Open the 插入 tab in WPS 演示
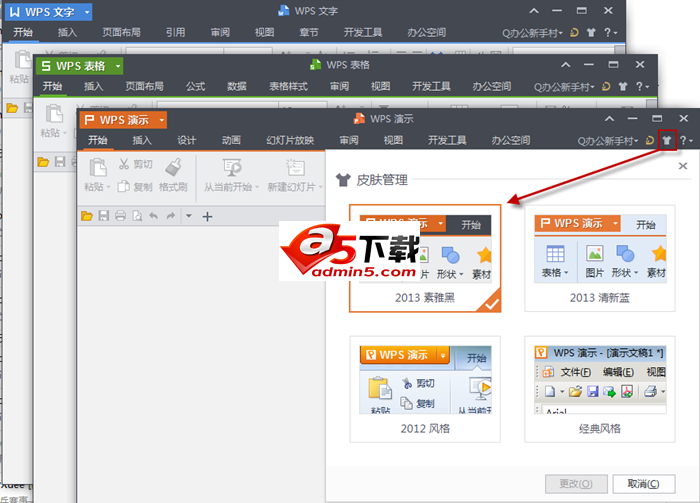700x503 pixels. click(142, 141)
